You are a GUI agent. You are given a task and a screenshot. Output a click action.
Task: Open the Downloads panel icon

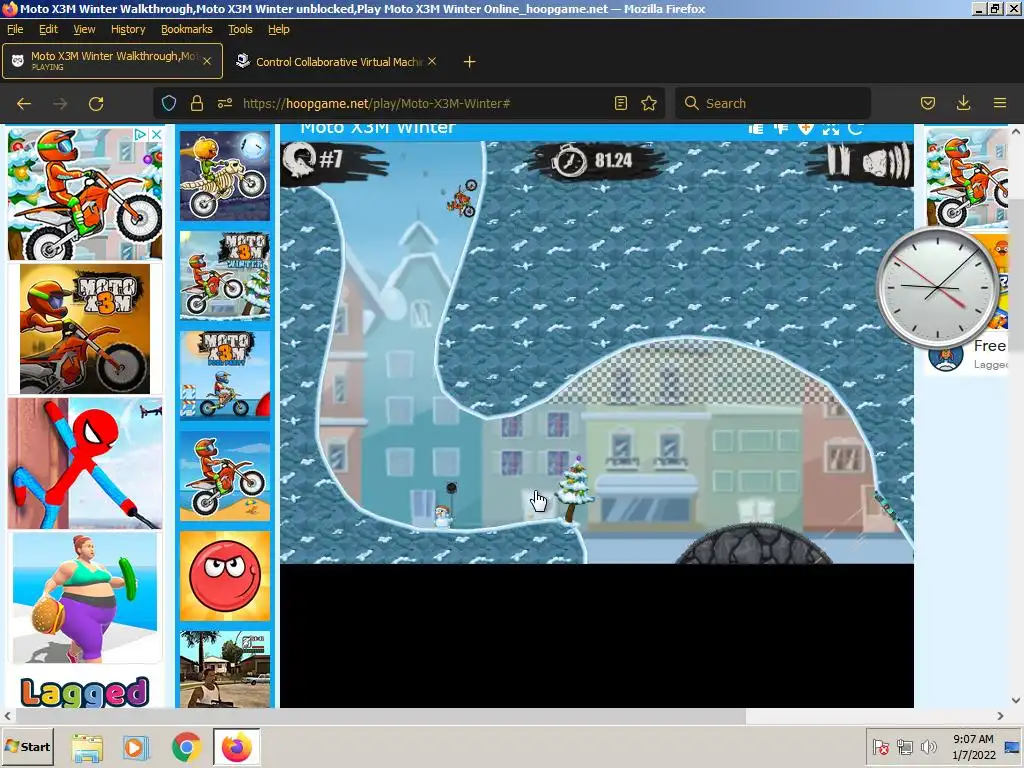(x=963, y=103)
